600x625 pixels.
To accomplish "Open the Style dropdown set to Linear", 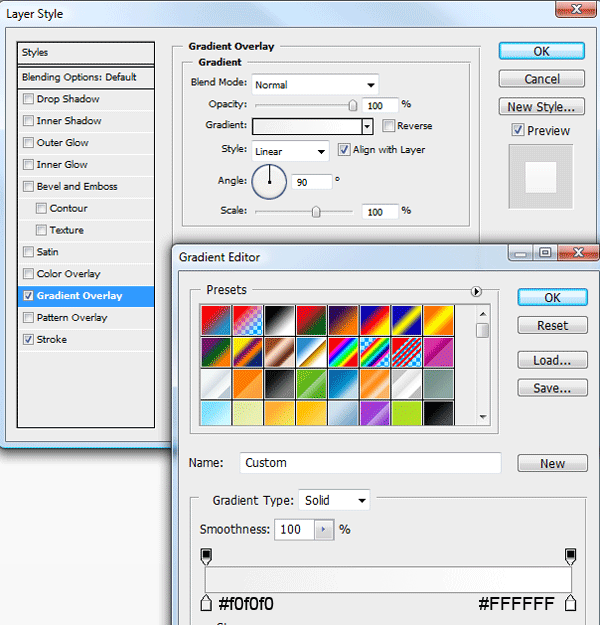I will [290, 151].
